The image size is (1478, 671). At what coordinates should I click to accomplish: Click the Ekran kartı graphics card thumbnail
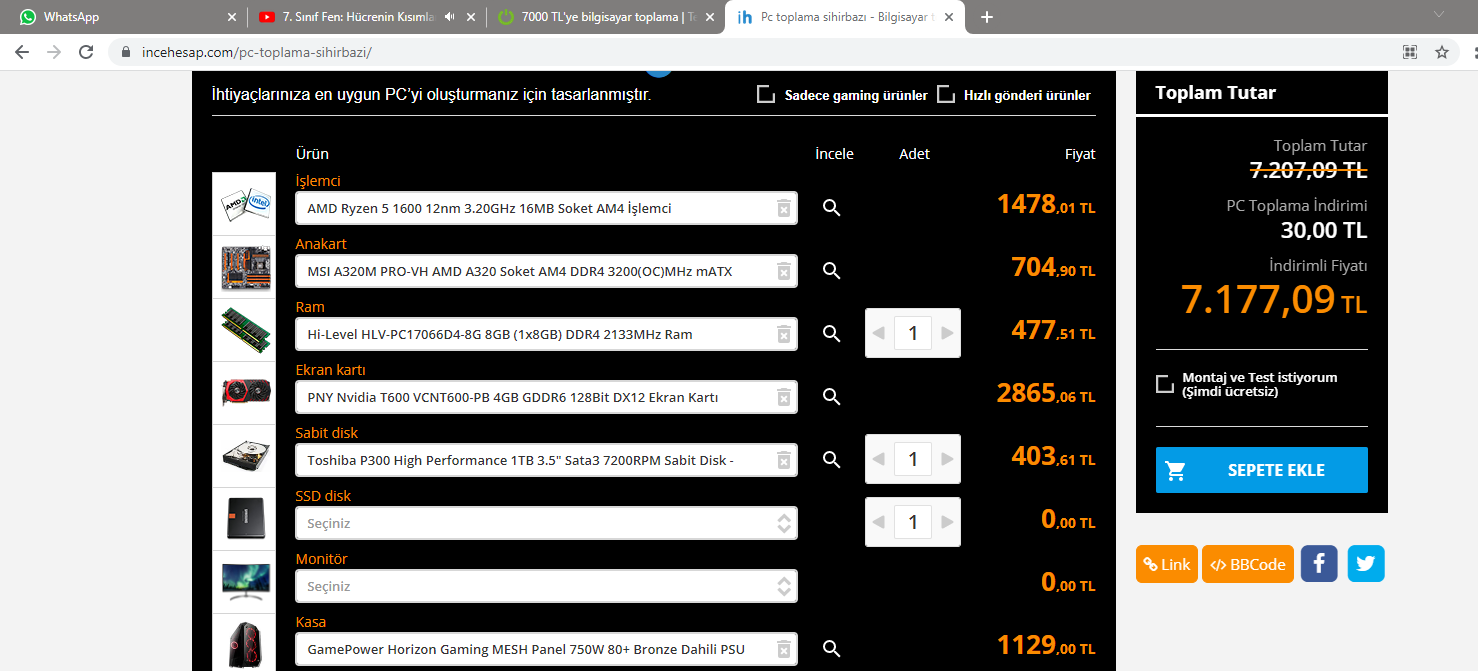coord(244,393)
